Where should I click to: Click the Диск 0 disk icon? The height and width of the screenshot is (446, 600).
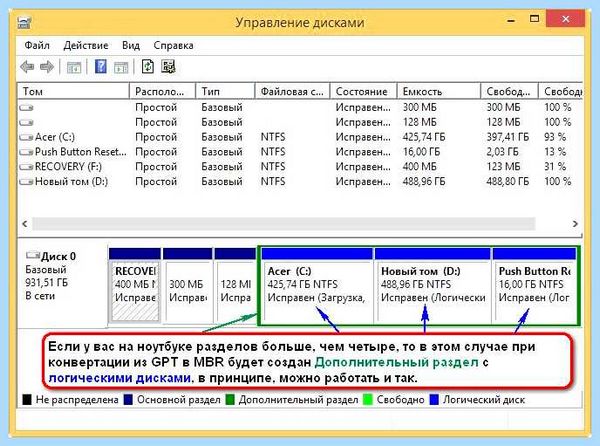33,255
